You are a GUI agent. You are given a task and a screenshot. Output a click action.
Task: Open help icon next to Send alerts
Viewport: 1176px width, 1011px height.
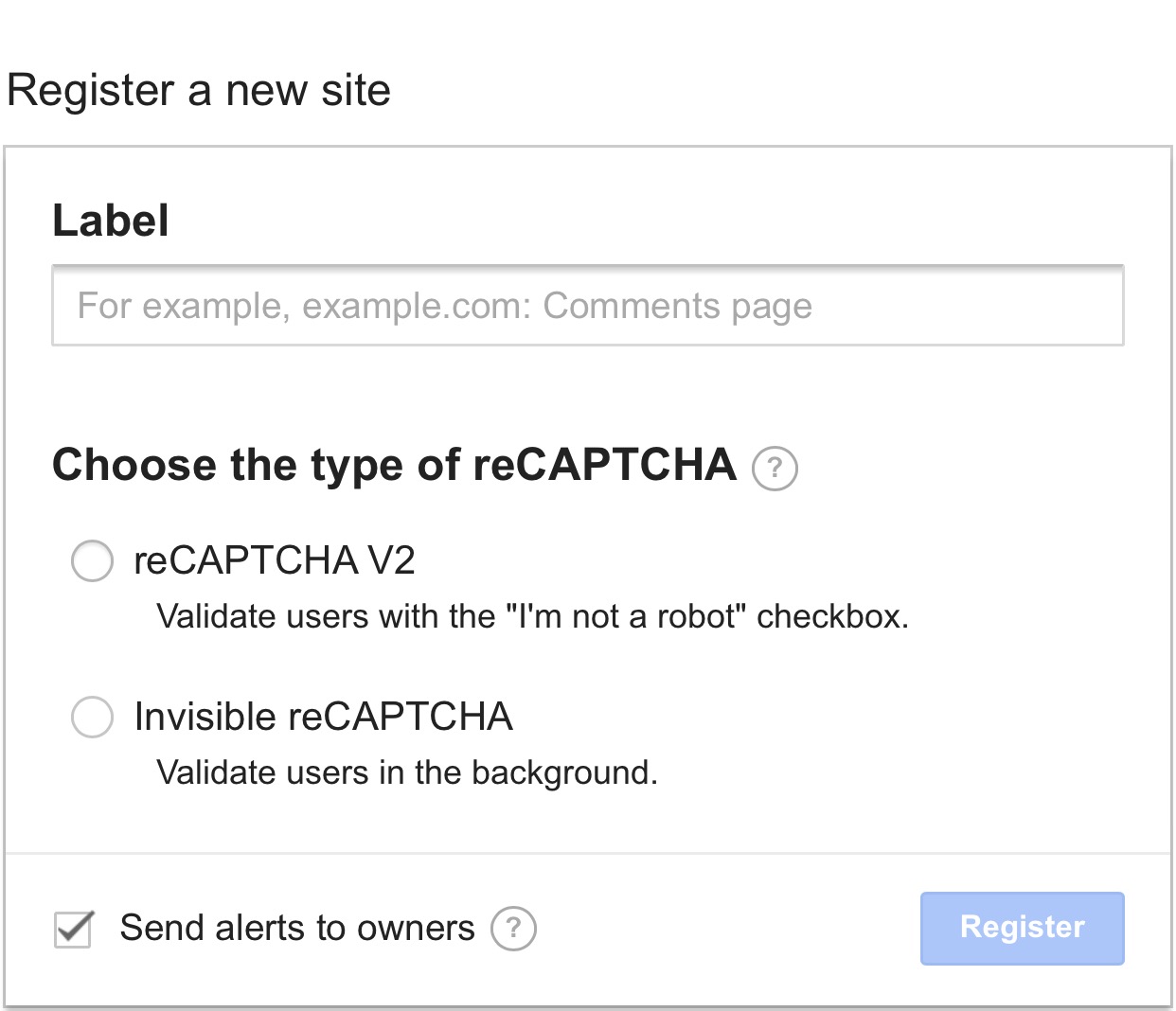[x=513, y=929]
